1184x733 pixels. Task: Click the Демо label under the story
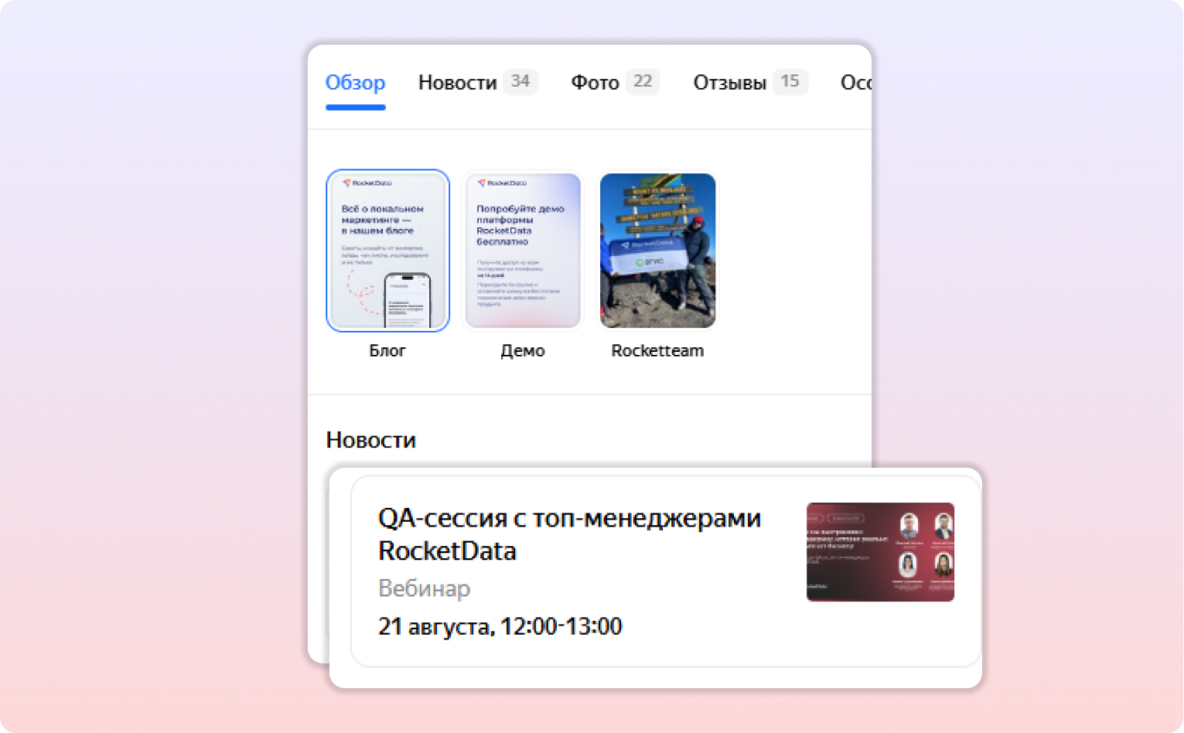(x=523, y=350)
